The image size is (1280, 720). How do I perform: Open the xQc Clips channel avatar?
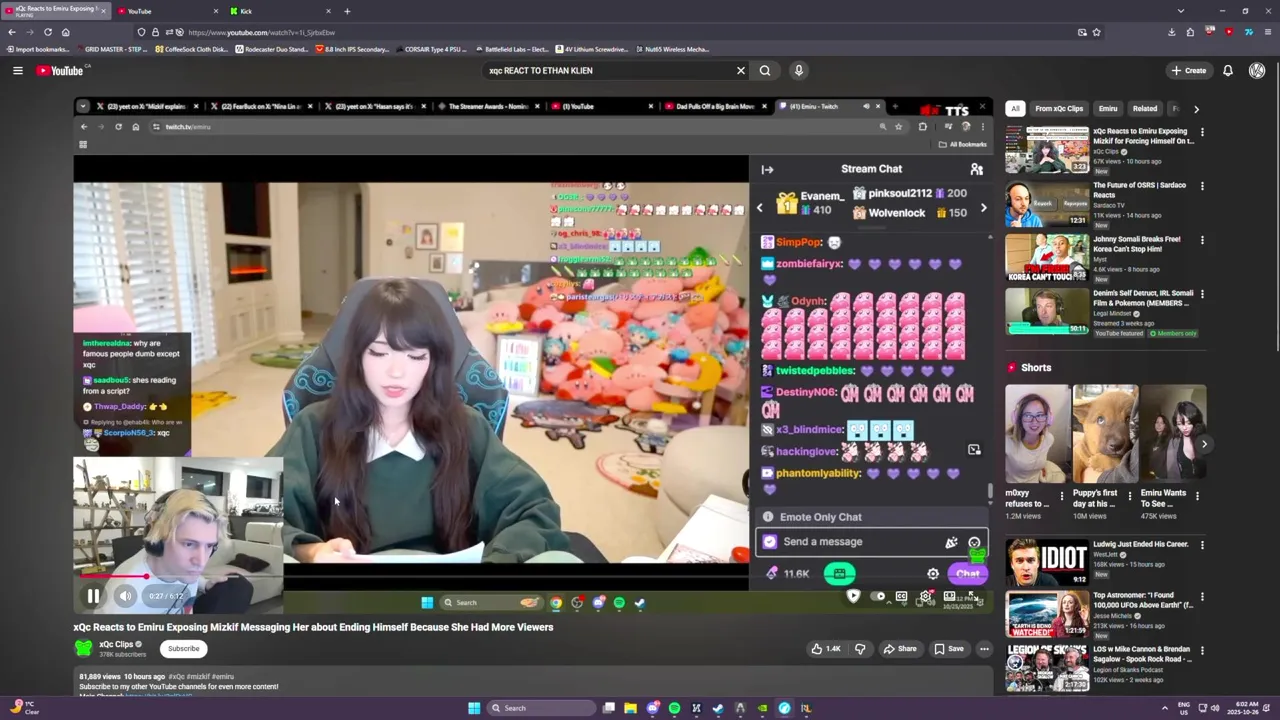tap(84, 648)
